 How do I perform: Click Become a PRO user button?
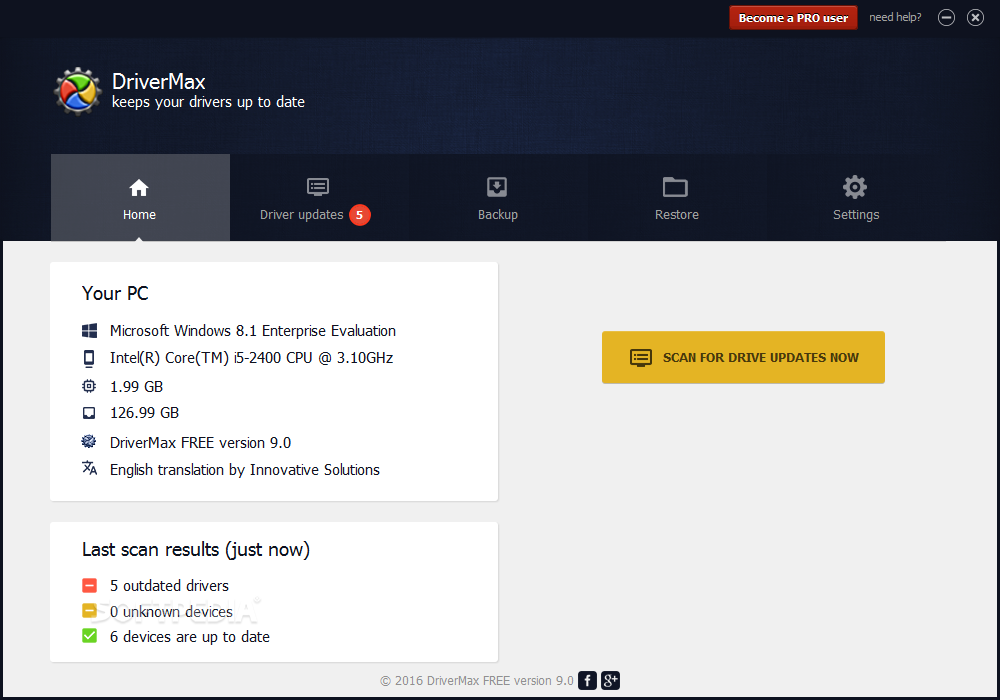click(x=793, y=18)
